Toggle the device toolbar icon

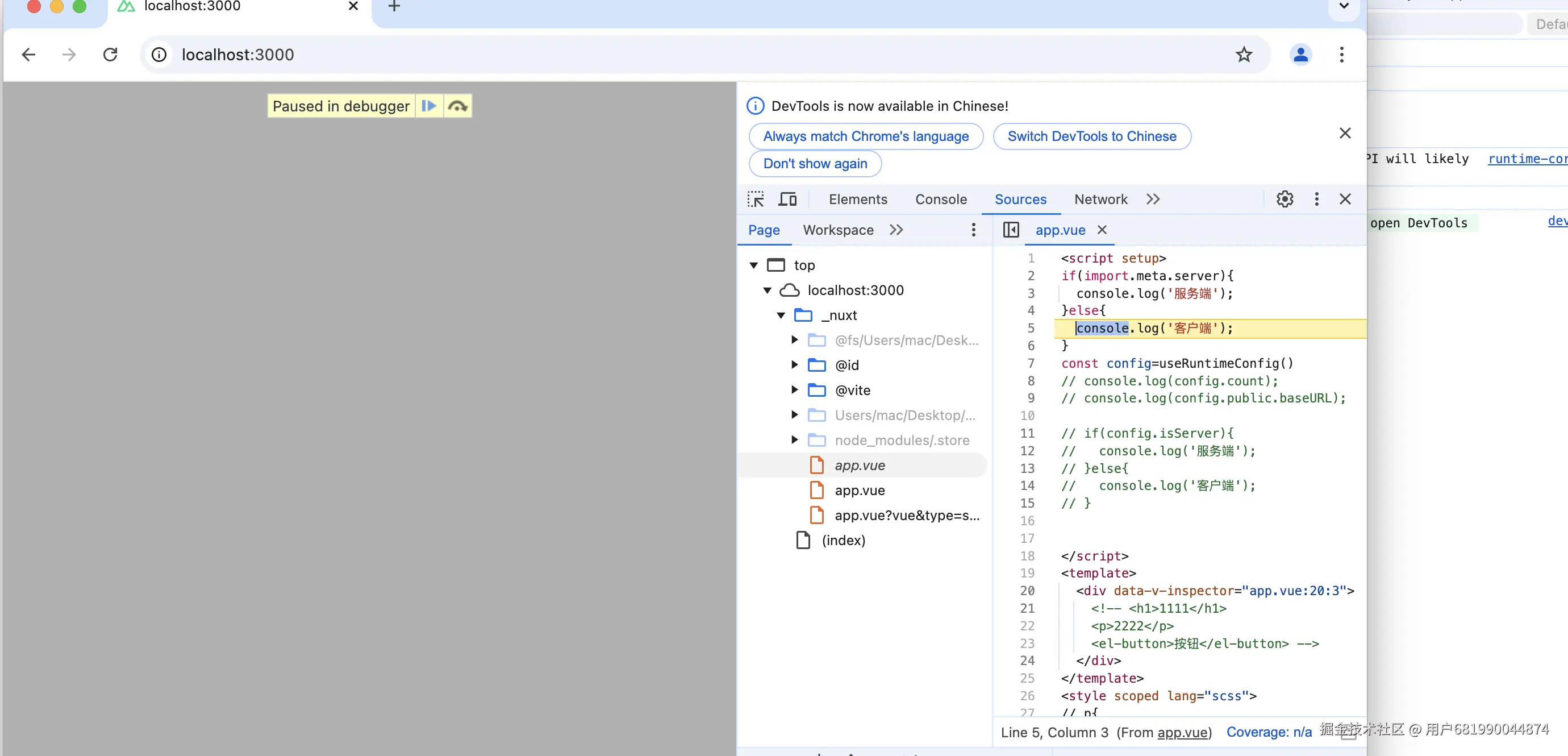coord(787,199)
